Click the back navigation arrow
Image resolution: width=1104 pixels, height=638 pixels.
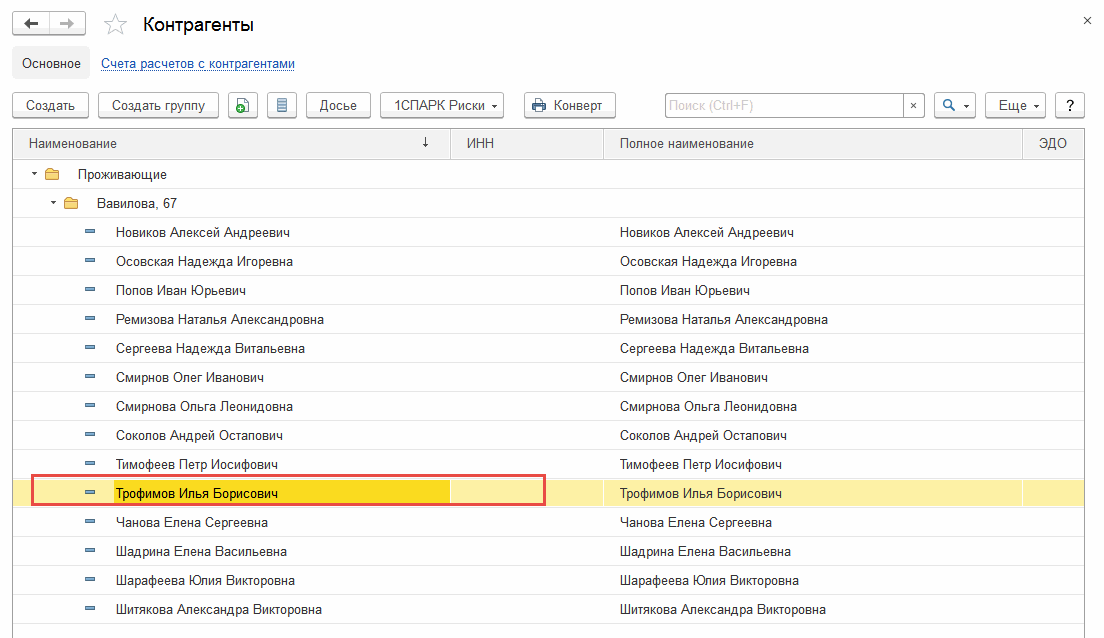30,24
